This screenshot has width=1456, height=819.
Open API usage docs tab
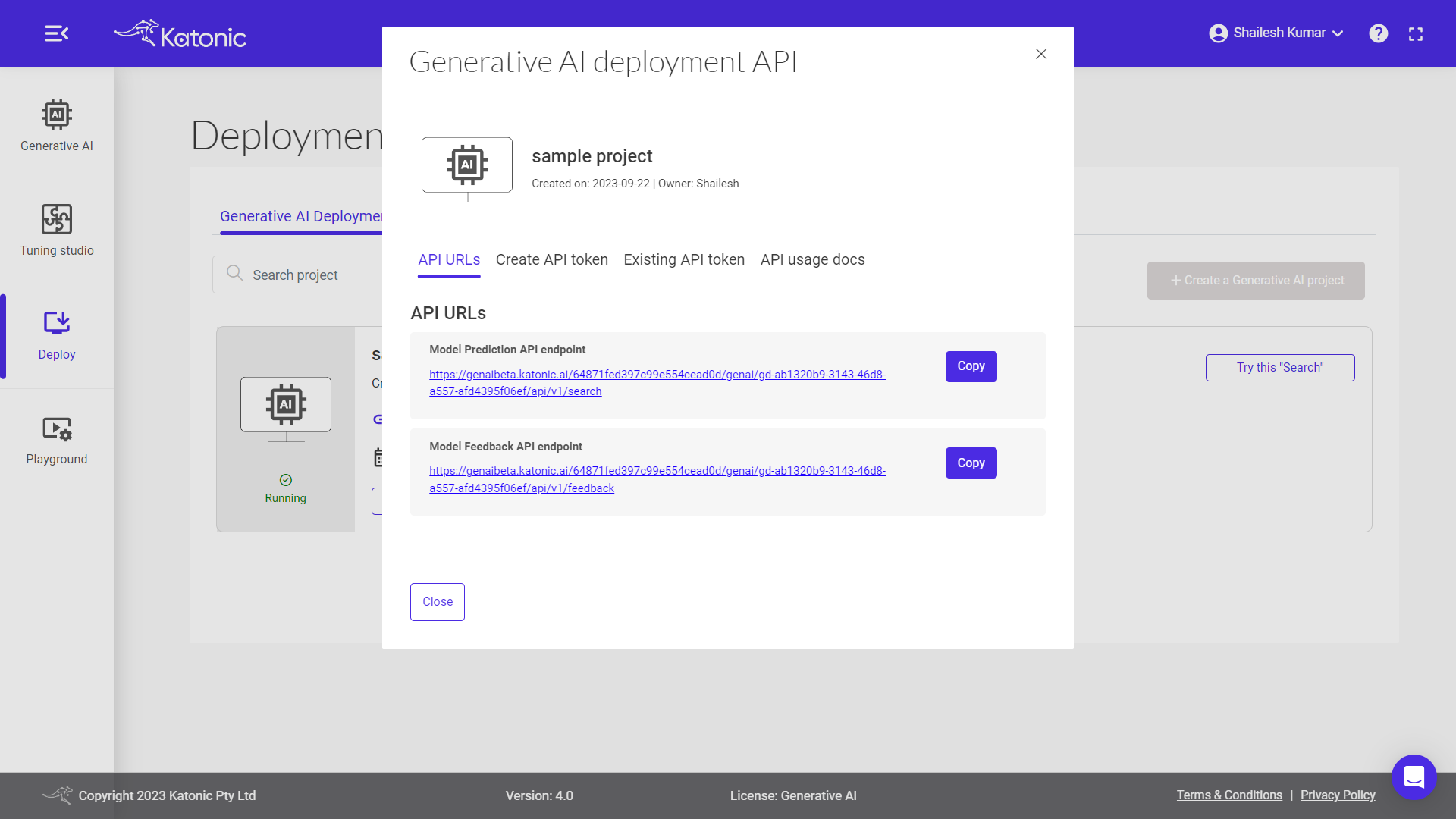(812, 259)
